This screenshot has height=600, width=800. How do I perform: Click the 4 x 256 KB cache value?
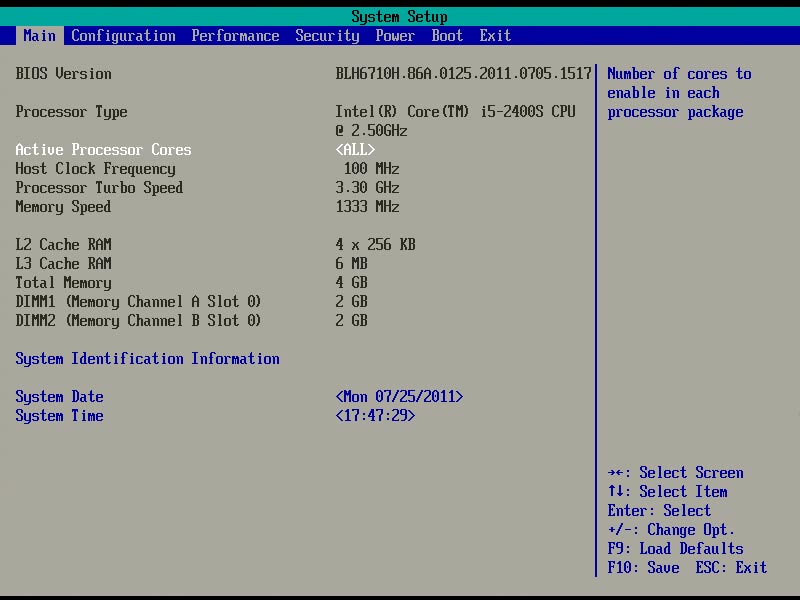tap(375, 245)
